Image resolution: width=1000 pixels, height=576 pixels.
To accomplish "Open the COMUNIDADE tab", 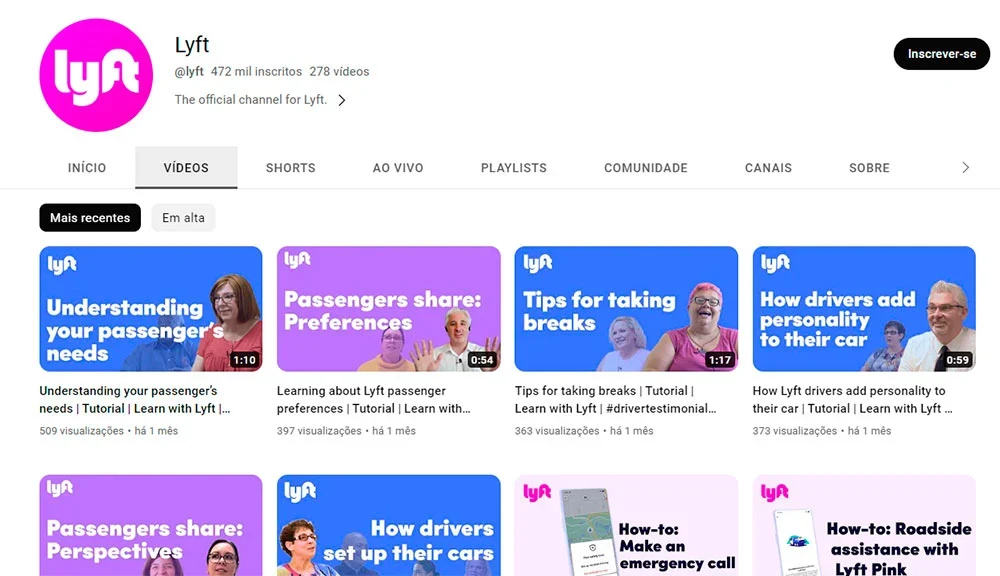I will click(646, 168).
